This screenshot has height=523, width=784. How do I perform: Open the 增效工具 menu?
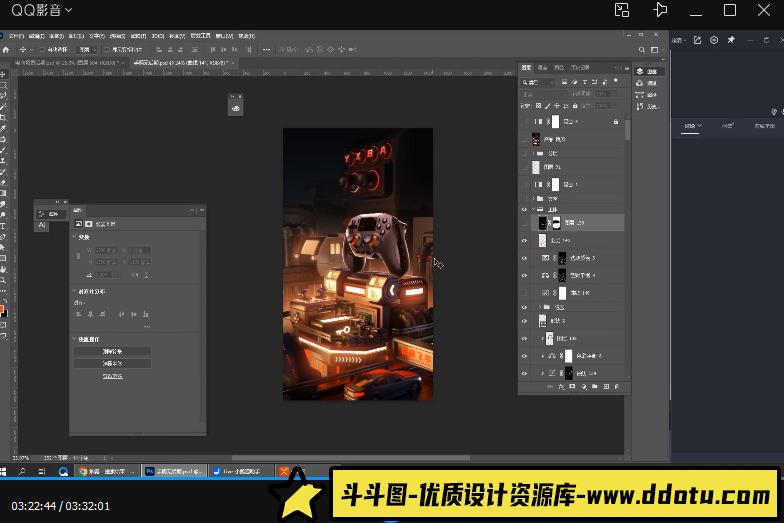200,36
